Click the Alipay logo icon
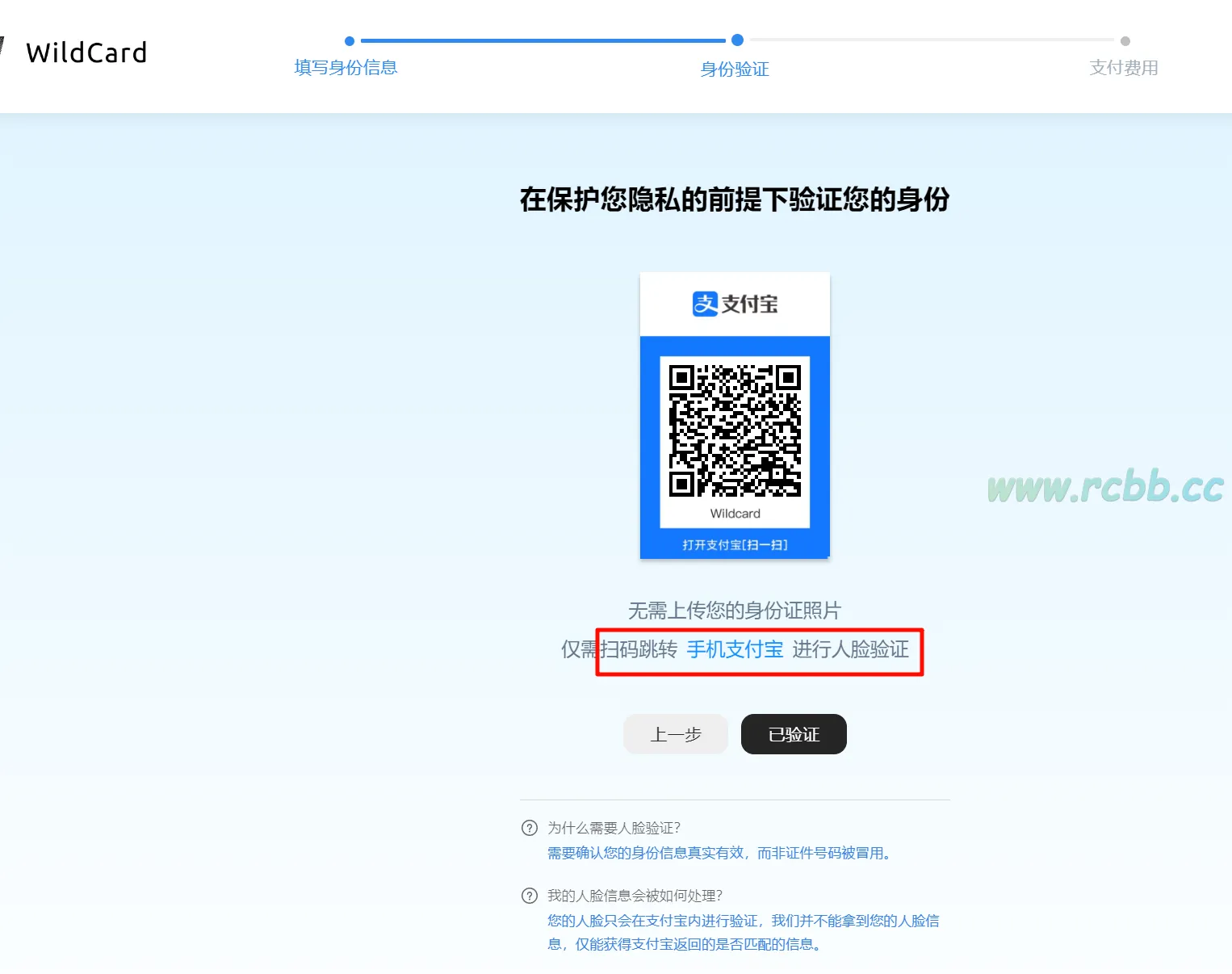This screenshot has width=1232, height=974. point(705,304)
